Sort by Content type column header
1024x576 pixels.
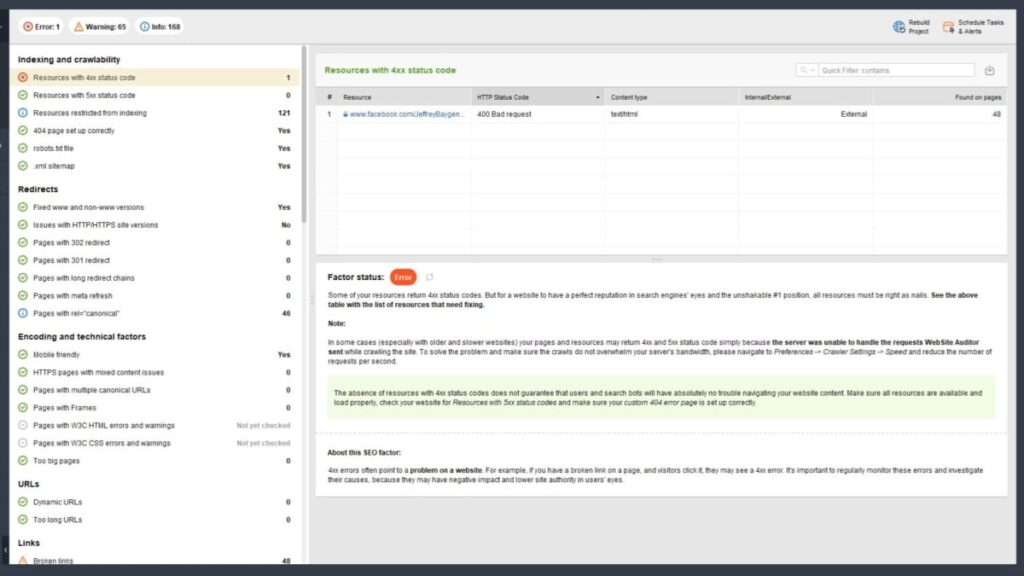(671, 97)
